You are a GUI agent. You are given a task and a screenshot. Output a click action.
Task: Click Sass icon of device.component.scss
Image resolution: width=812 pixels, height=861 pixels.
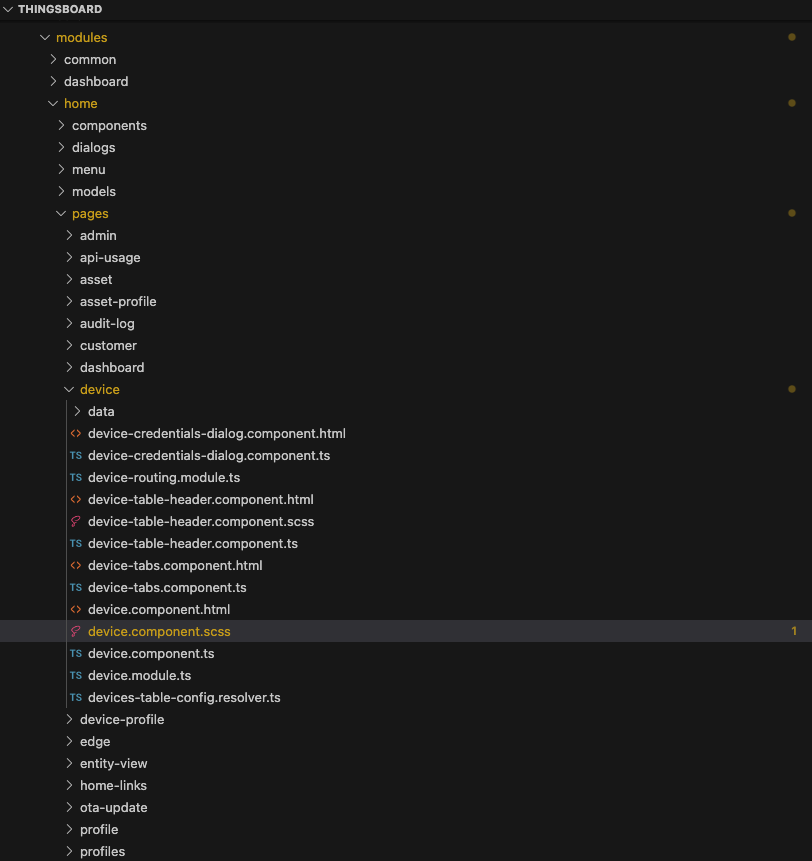76,632
